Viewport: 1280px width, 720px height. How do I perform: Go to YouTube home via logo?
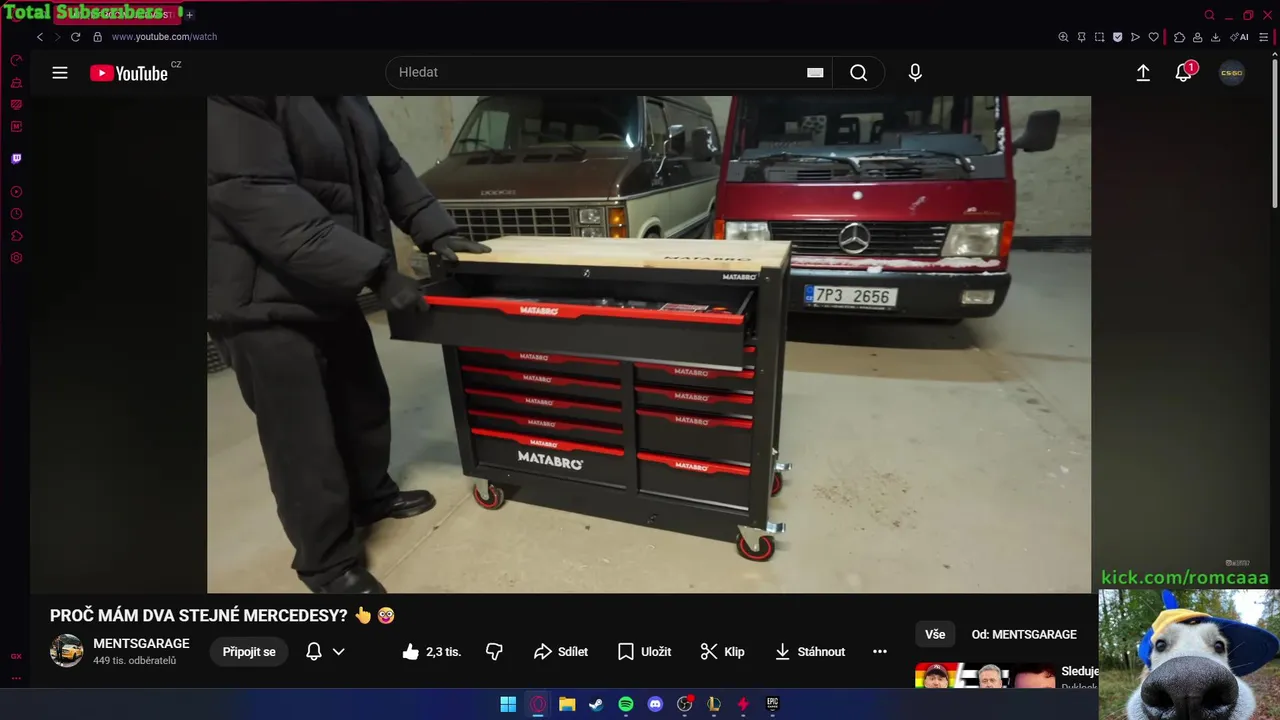click(130, 73)
